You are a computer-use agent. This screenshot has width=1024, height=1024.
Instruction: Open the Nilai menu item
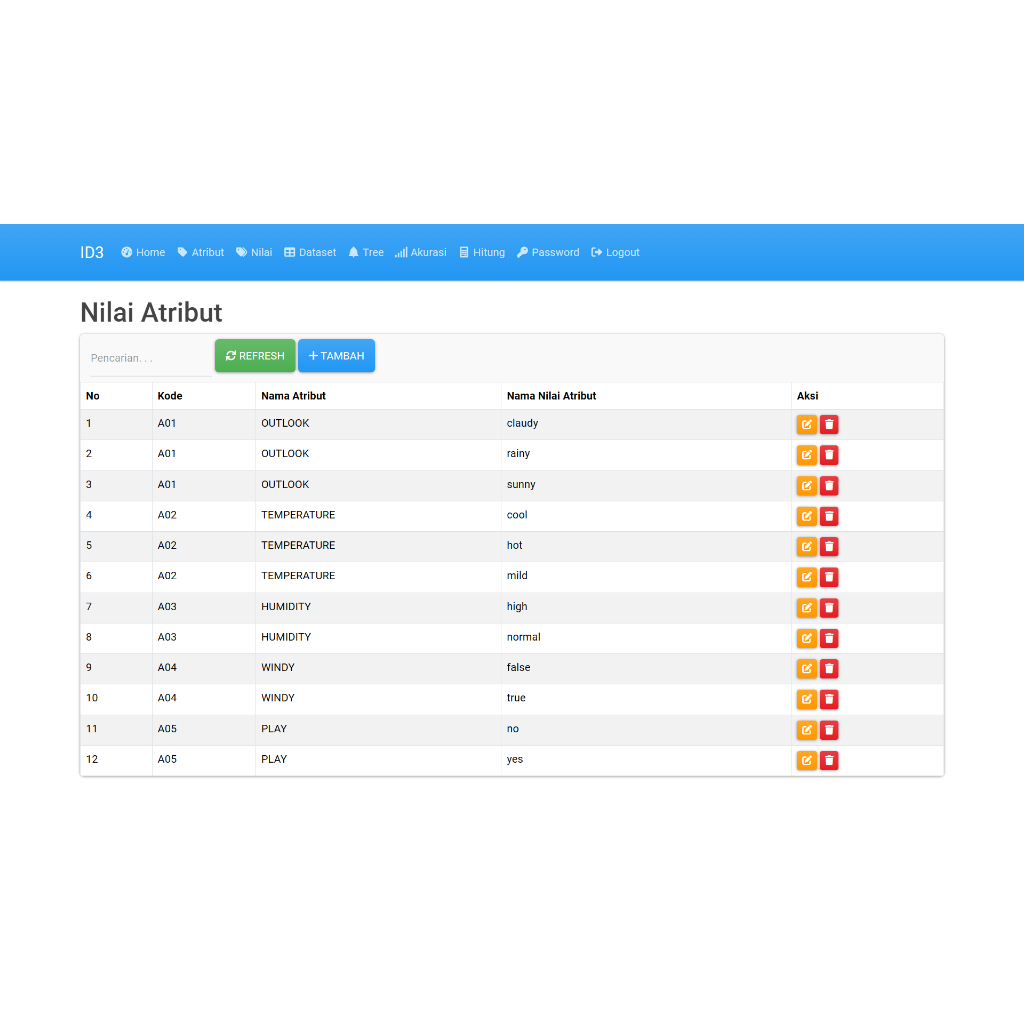(x=254, y=252)
